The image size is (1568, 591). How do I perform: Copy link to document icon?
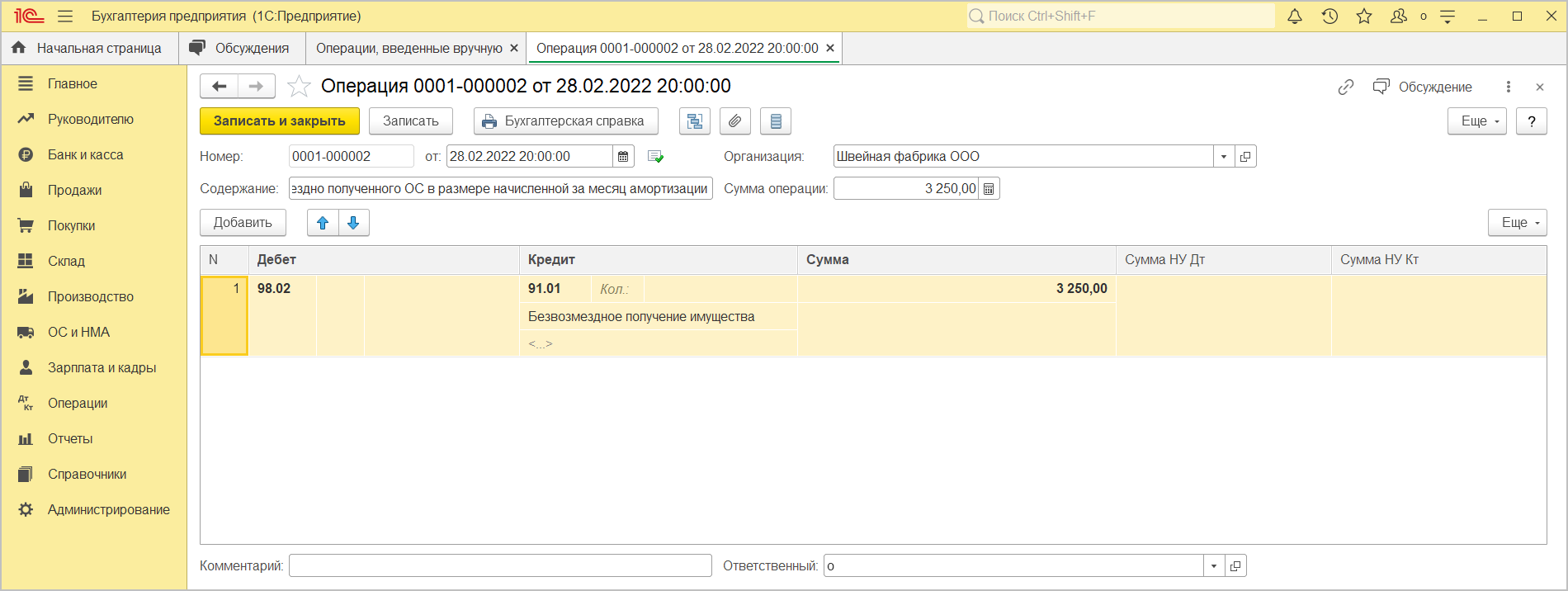[x=1345, y=87]
